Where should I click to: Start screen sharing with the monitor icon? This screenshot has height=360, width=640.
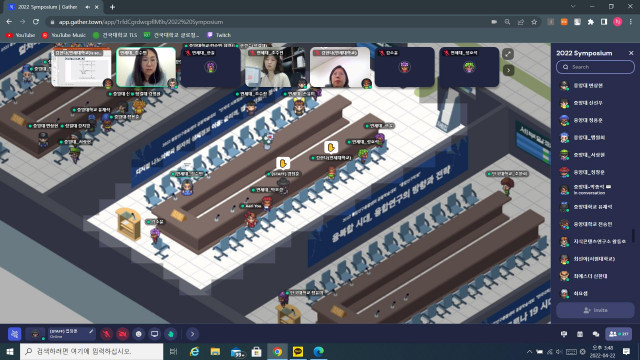coord(155,334)
